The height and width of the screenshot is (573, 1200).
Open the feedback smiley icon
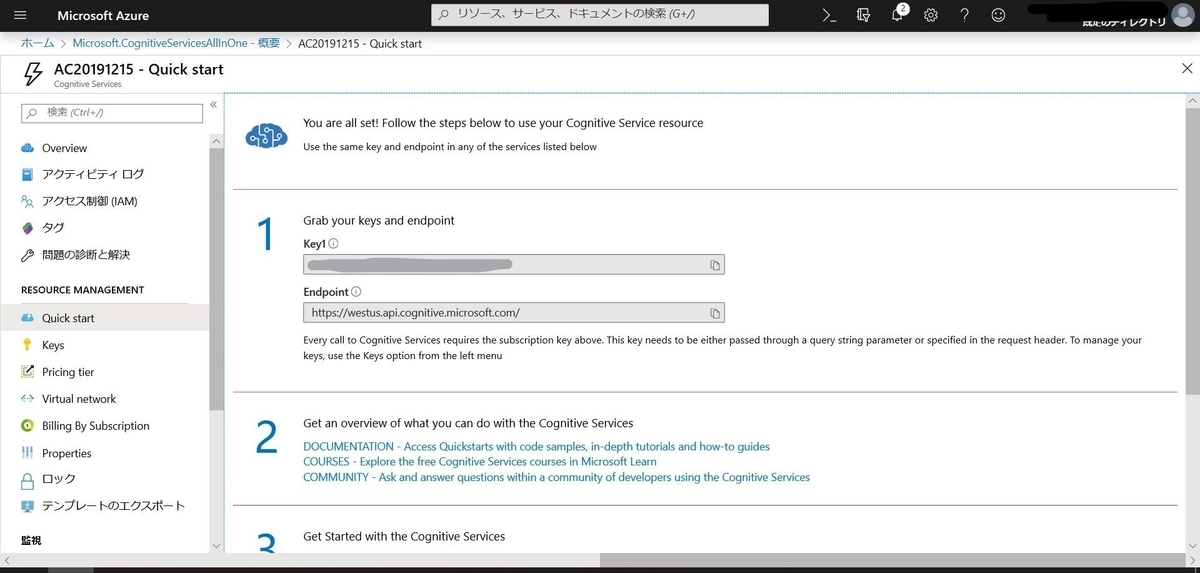pyautogui.click(x=998, y=15)
